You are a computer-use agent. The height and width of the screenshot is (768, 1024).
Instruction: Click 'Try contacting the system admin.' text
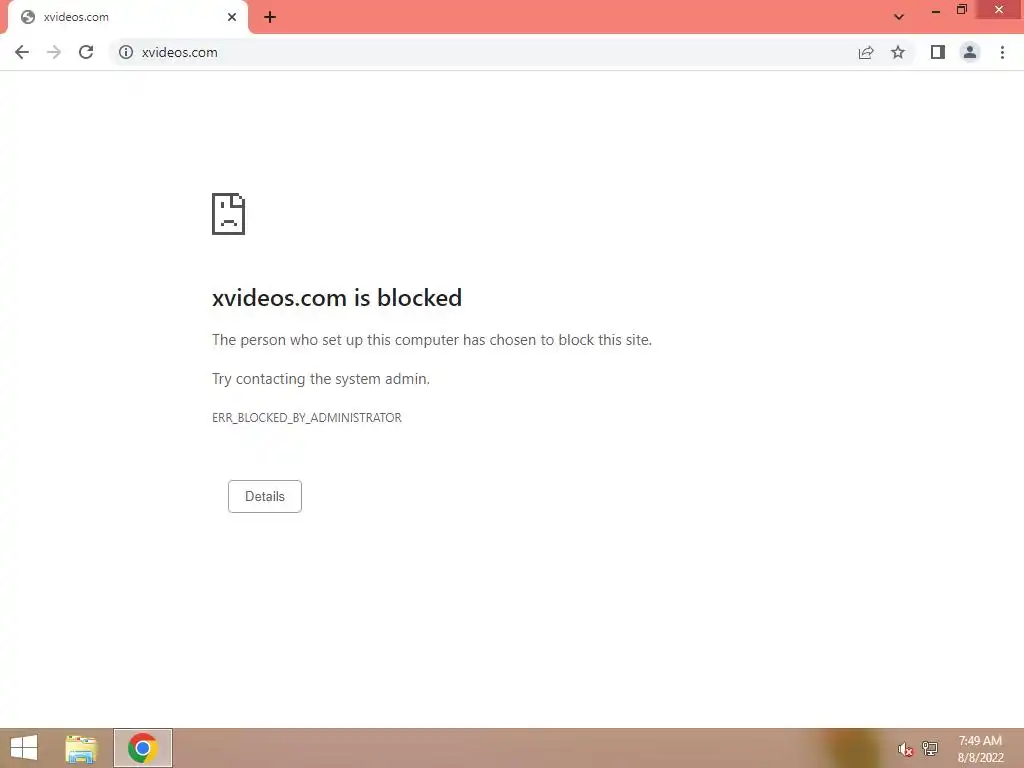pyautogui.click(x=321, y=379)
